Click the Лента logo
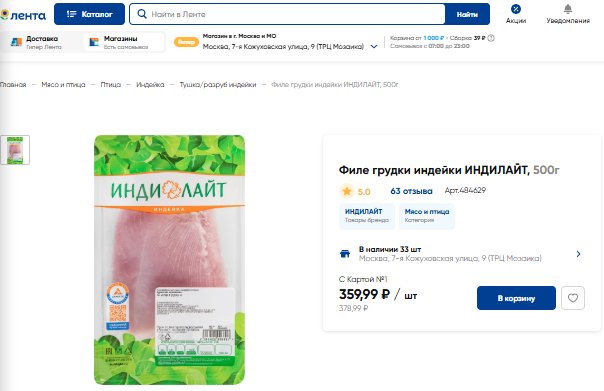 click(x=23, y=15)
